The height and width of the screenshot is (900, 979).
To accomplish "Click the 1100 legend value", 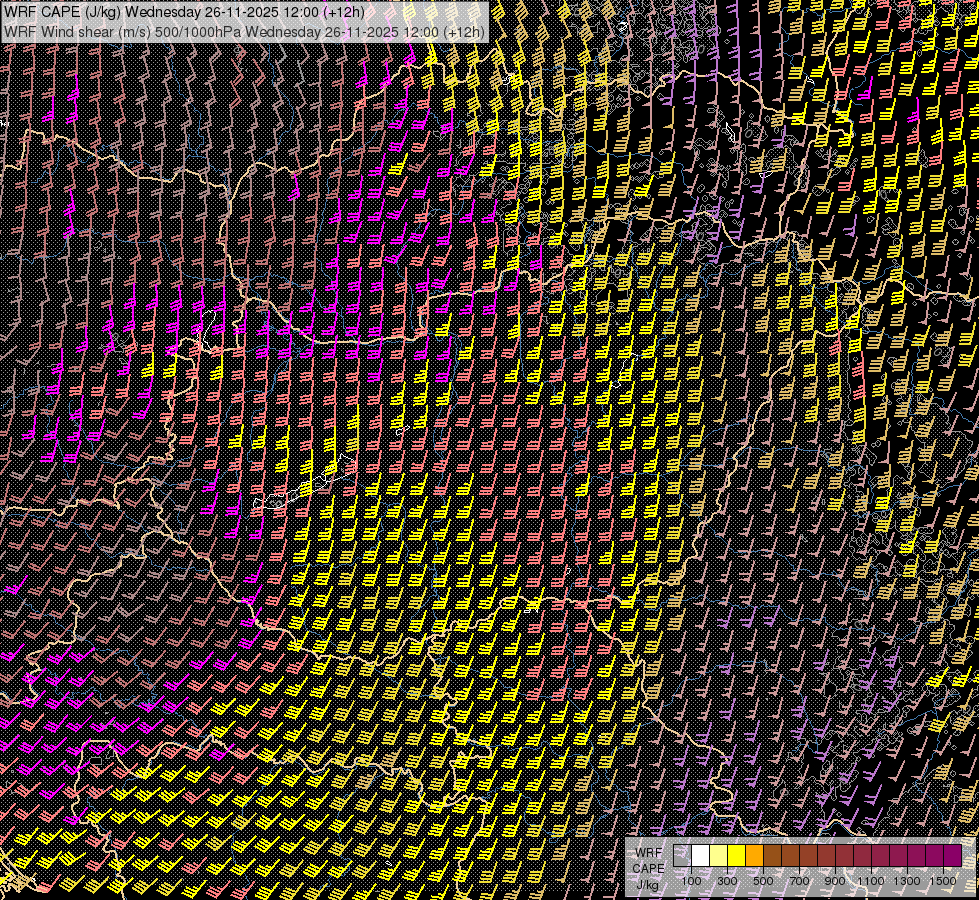I will pyautogui.click(x=870, y=881).
